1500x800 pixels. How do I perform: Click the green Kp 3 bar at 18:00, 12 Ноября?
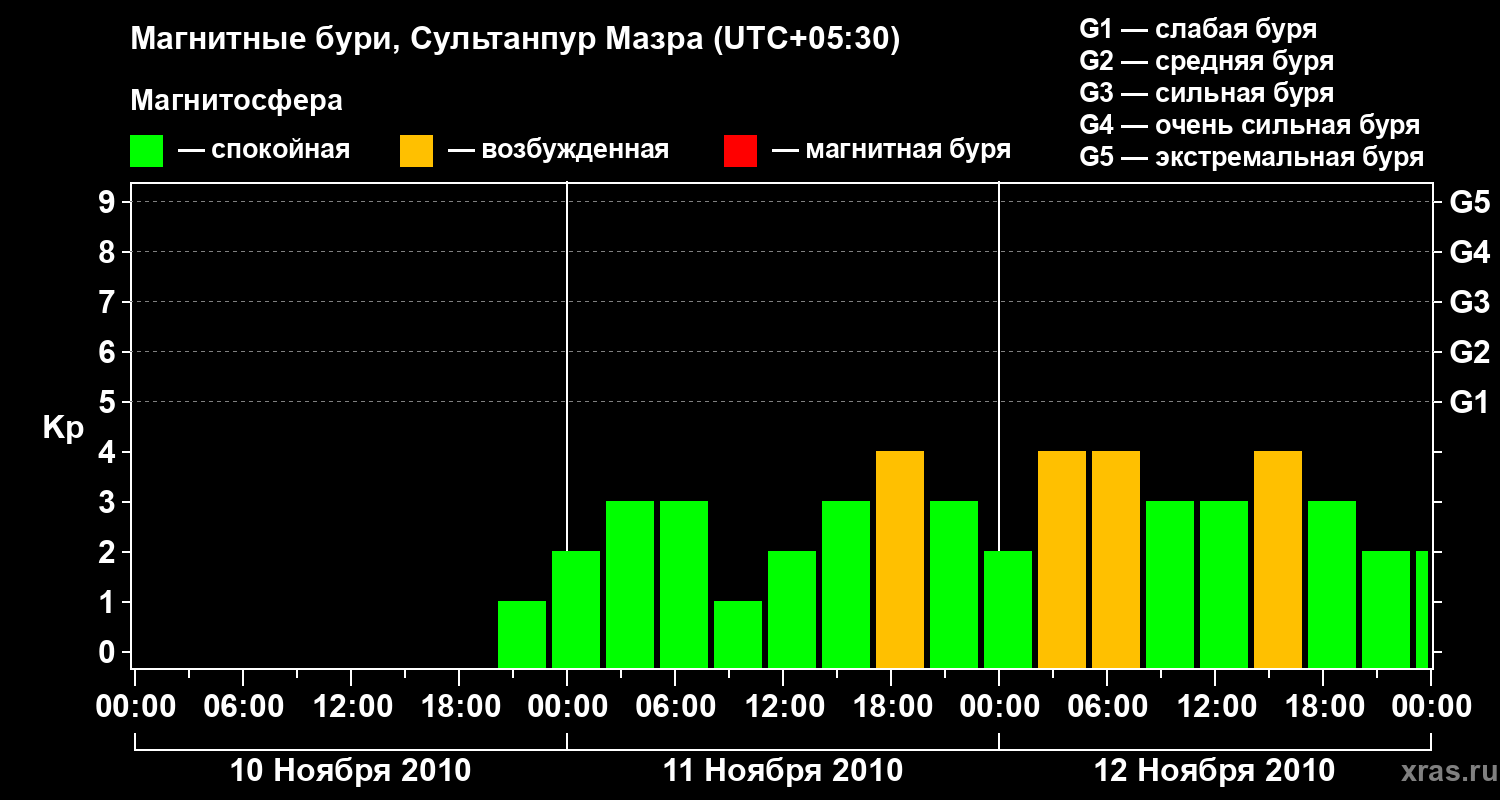[1332, 584]
